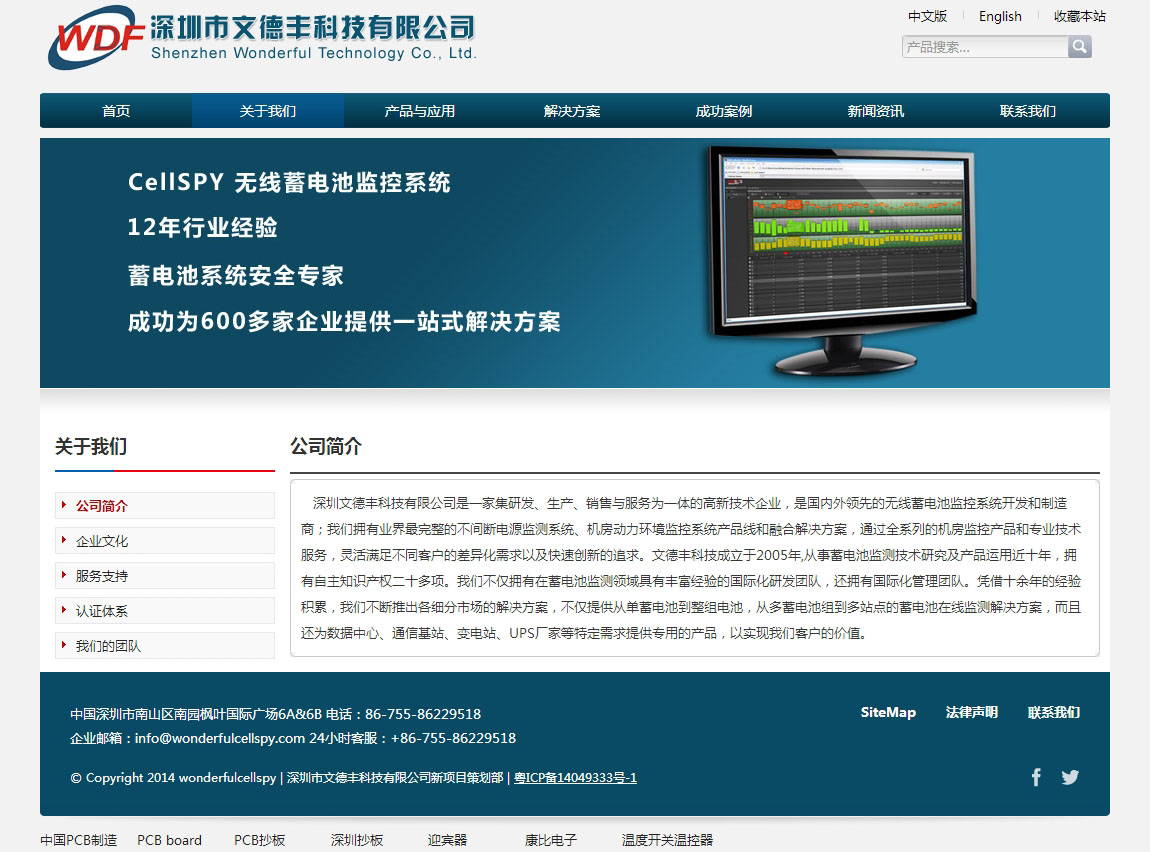Click the Copyright 2014 wonderfulcellspy text
Viewport: 1150px width, 852px height.
click(173, 777)
